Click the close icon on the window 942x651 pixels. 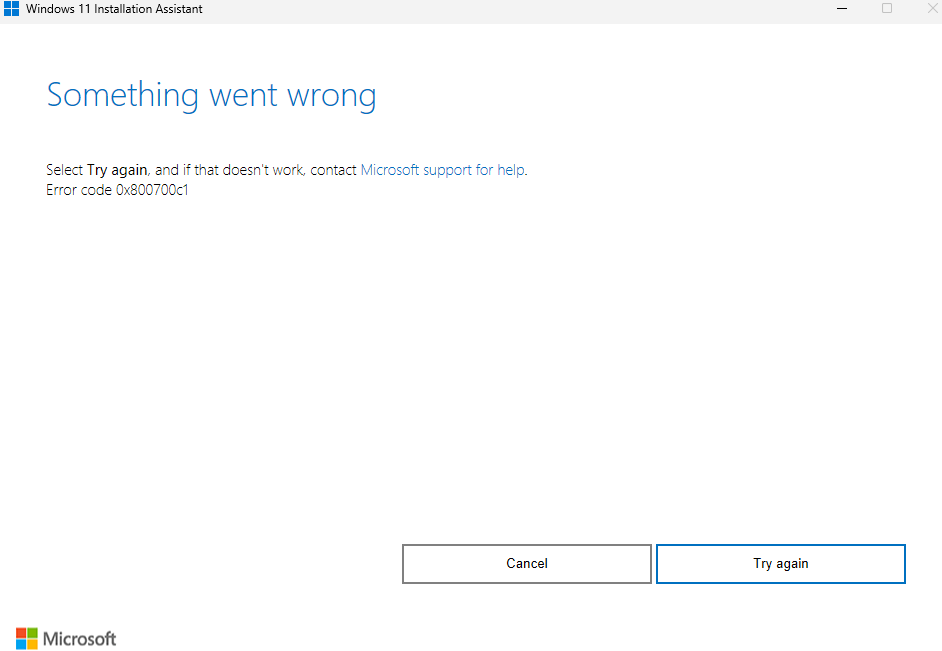click(x=931, y=9)
